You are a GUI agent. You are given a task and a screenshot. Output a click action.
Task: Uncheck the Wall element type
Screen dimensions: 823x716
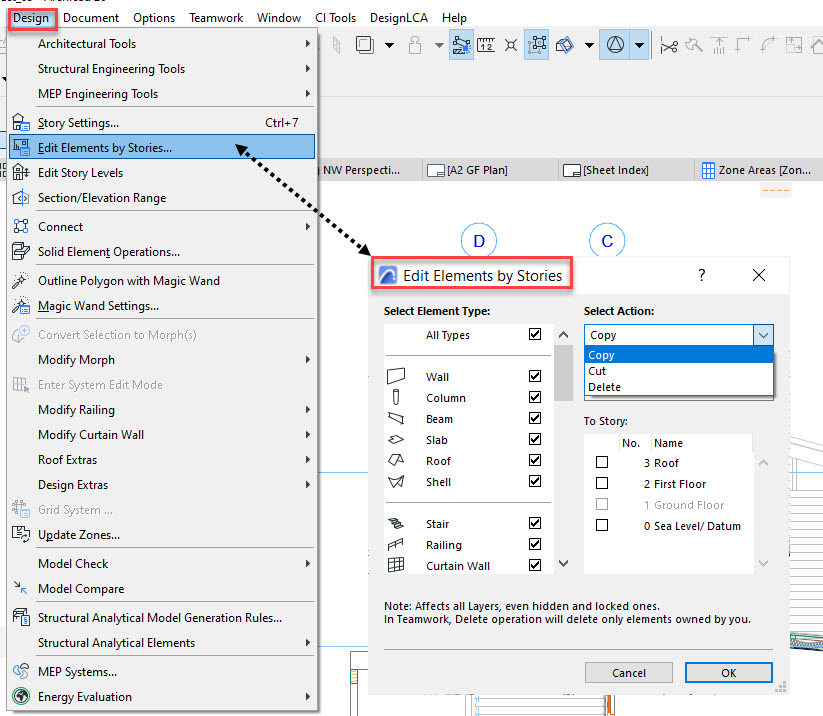[x=535, y=376]
